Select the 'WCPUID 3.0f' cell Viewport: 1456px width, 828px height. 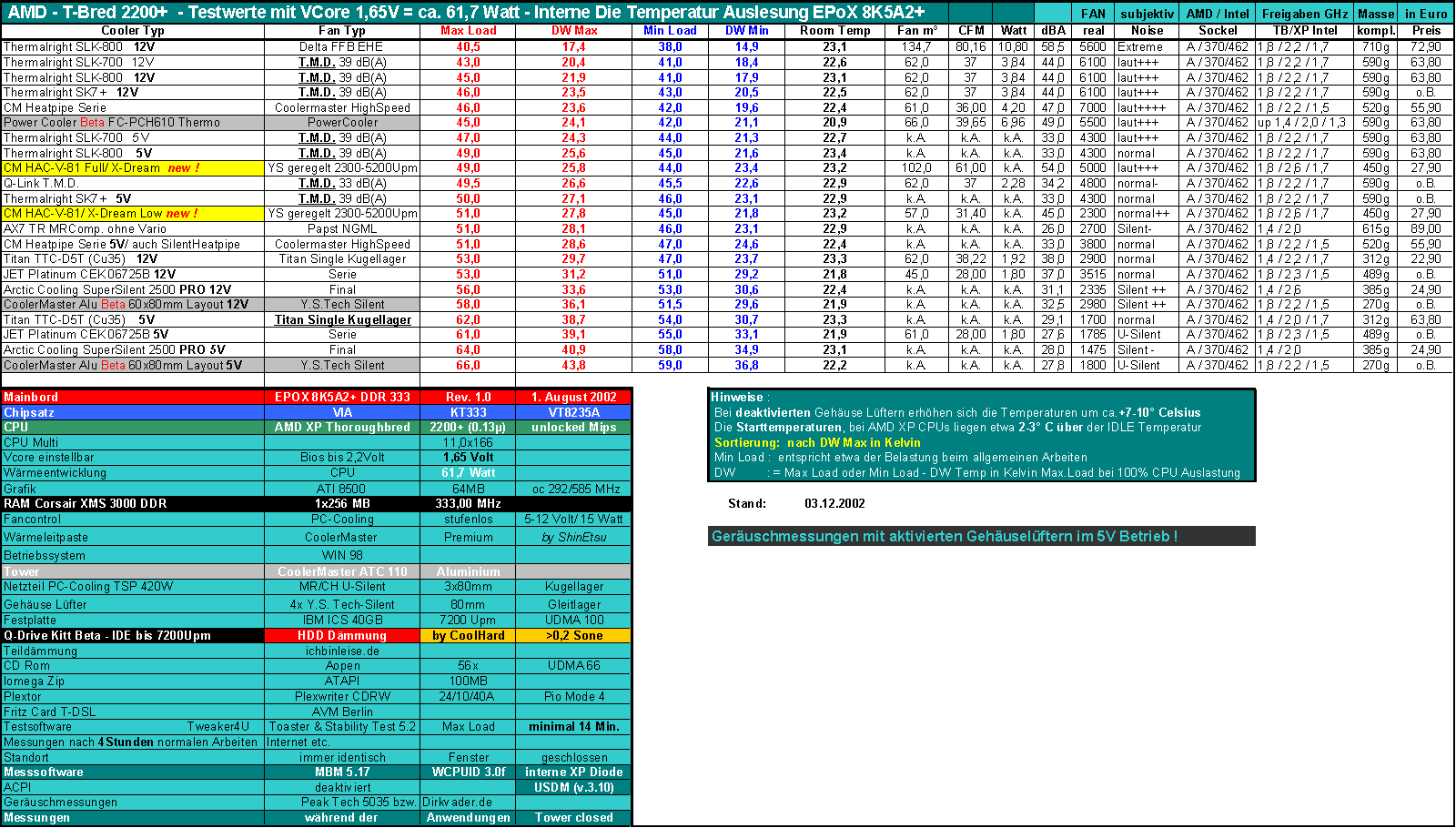[468, 772]
